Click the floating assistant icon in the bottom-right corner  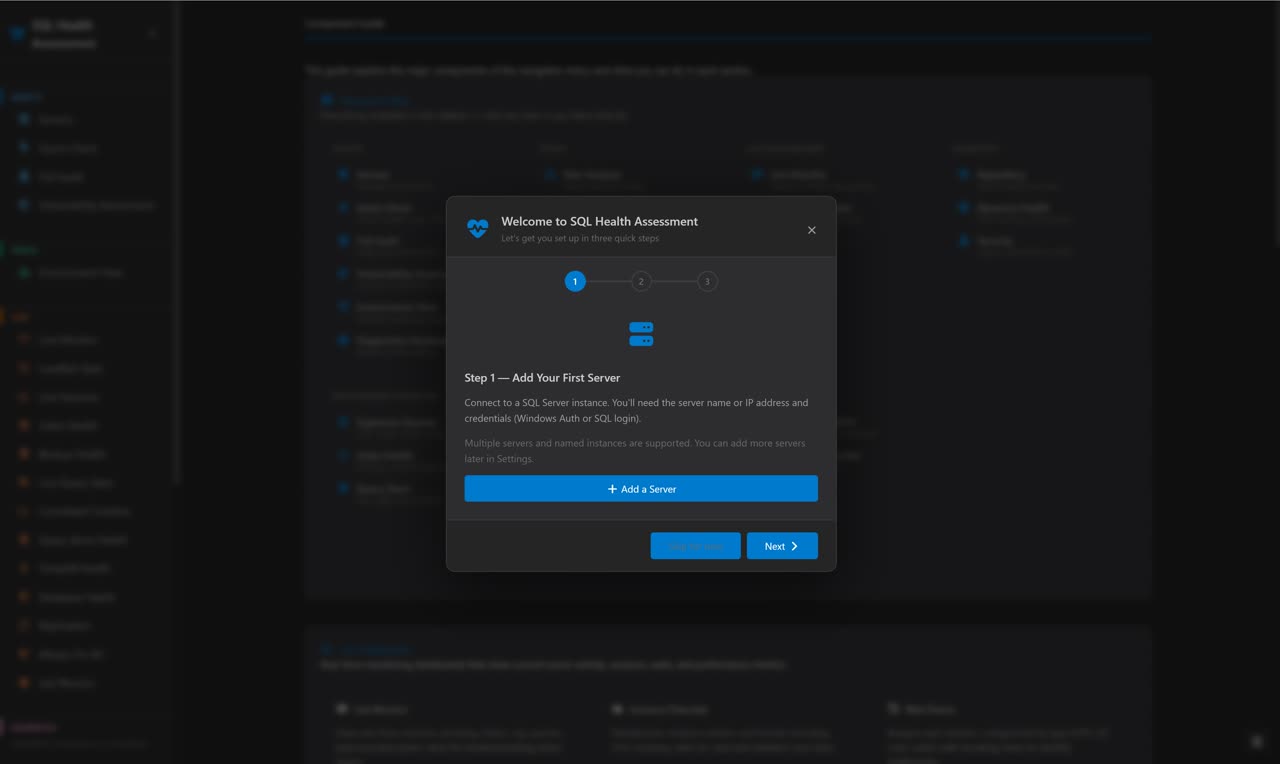tap(1257, 741)
